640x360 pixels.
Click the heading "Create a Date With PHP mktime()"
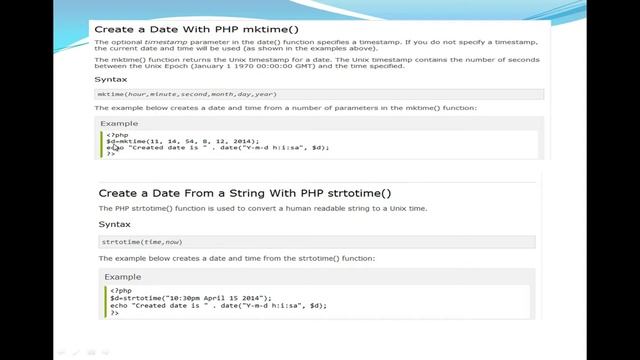(x=196, y=29)
